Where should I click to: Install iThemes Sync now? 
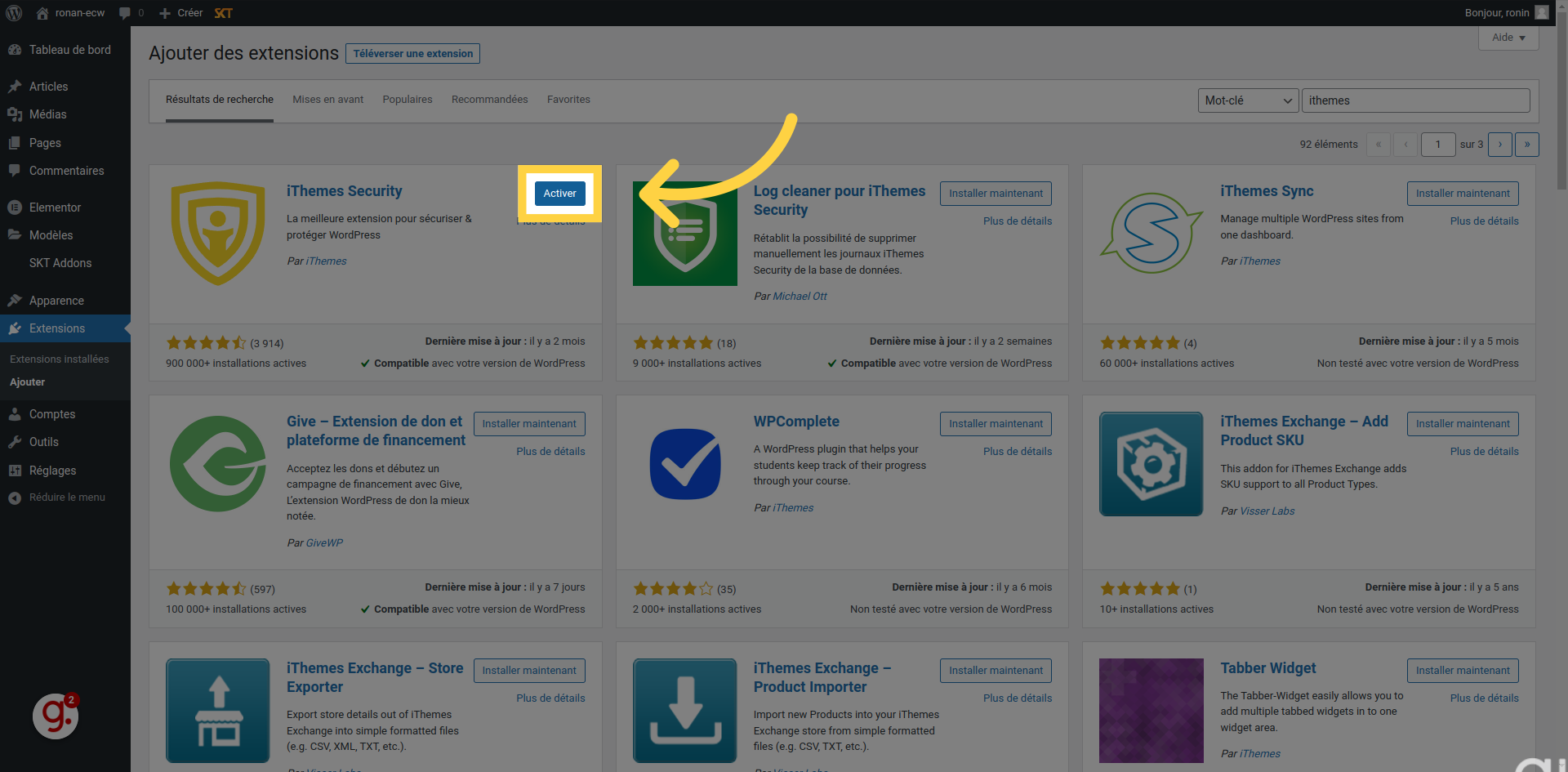(1463, 194)
